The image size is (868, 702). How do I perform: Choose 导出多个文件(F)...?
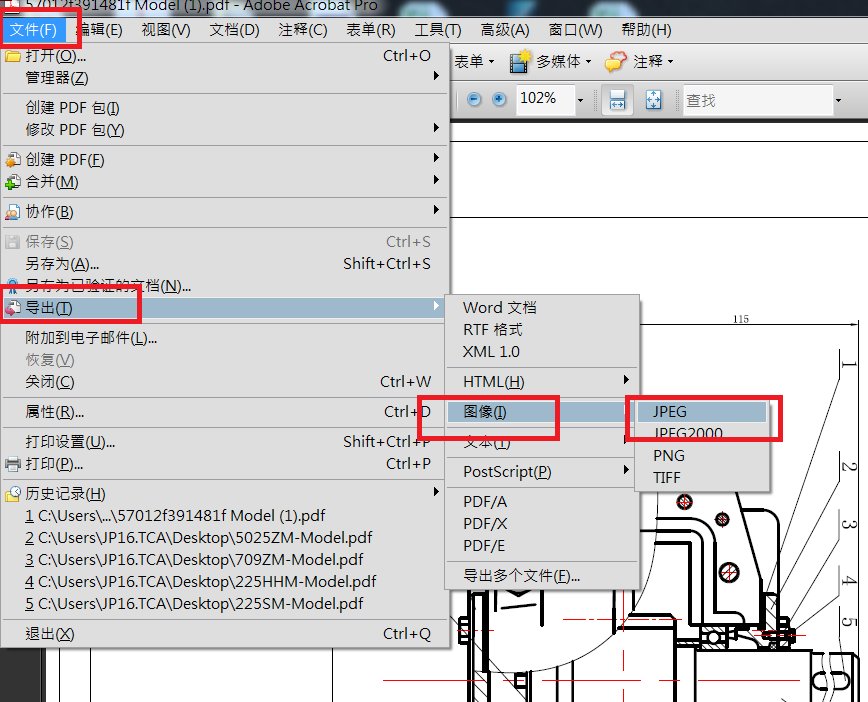tap(542, 576)
